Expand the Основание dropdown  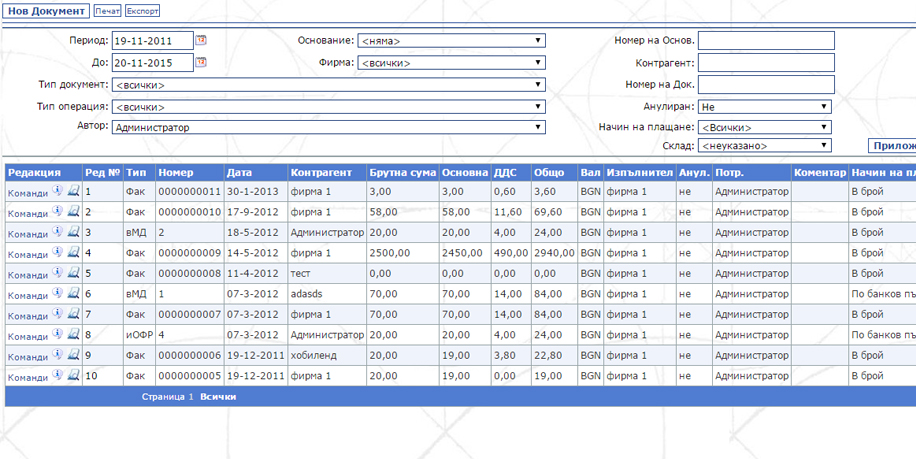pyautogui.click(x=451, y=41)
